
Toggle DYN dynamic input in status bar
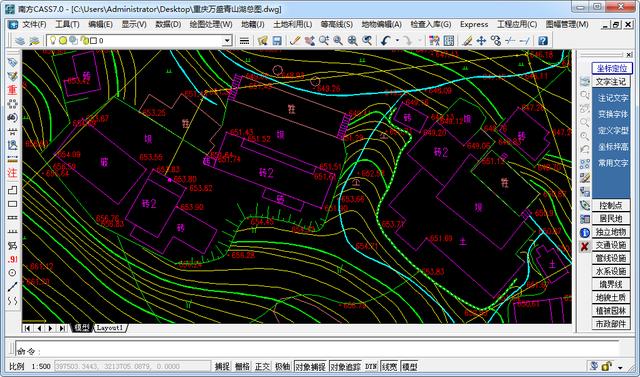[x=371, y=366]
